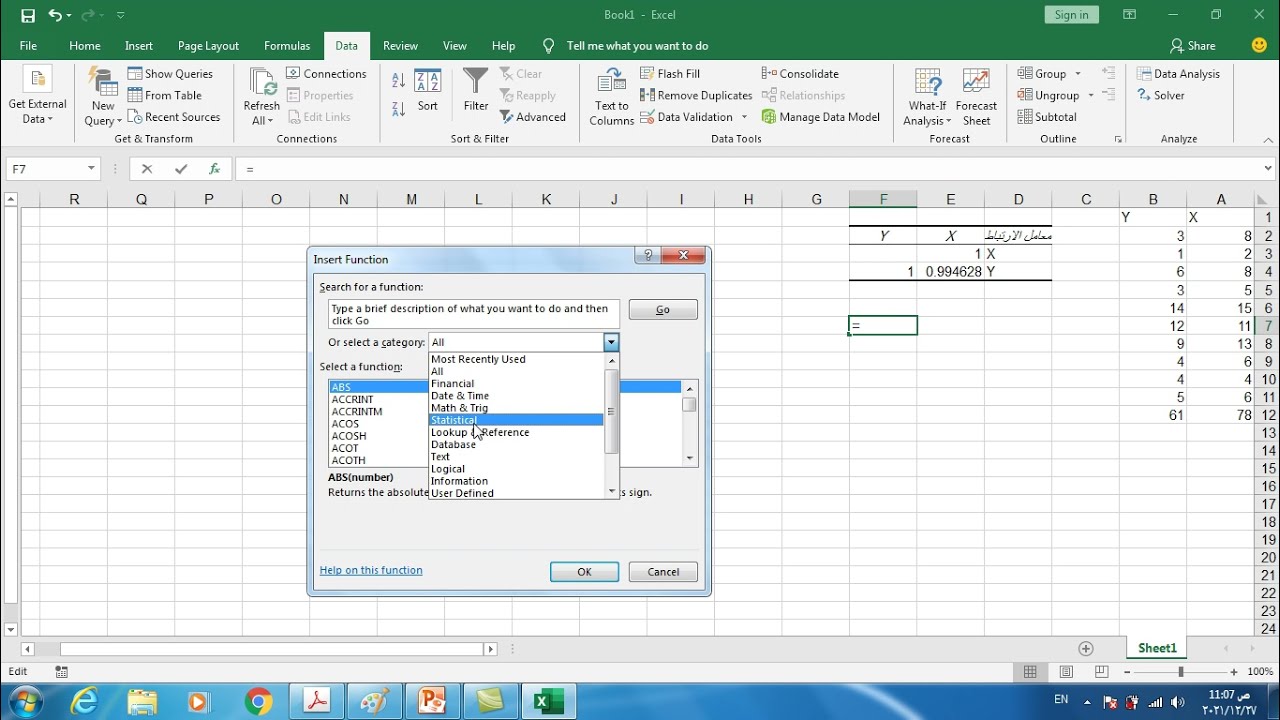Image resolution: width=1280 pixels, height=720 pixels.
Task: Click Share button
Action: point(1192,46)
